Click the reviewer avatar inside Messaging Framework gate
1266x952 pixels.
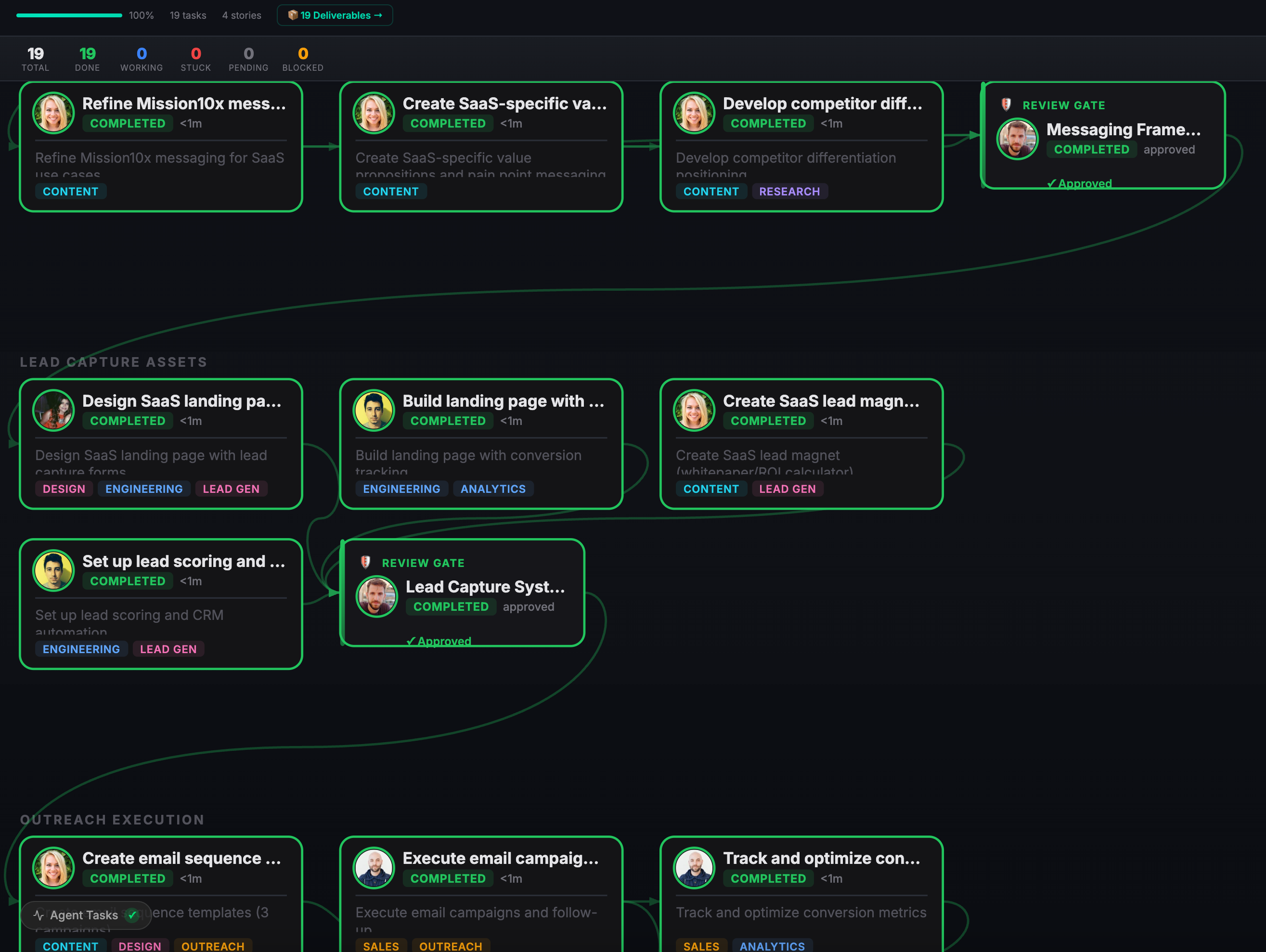click(1018, 139)
